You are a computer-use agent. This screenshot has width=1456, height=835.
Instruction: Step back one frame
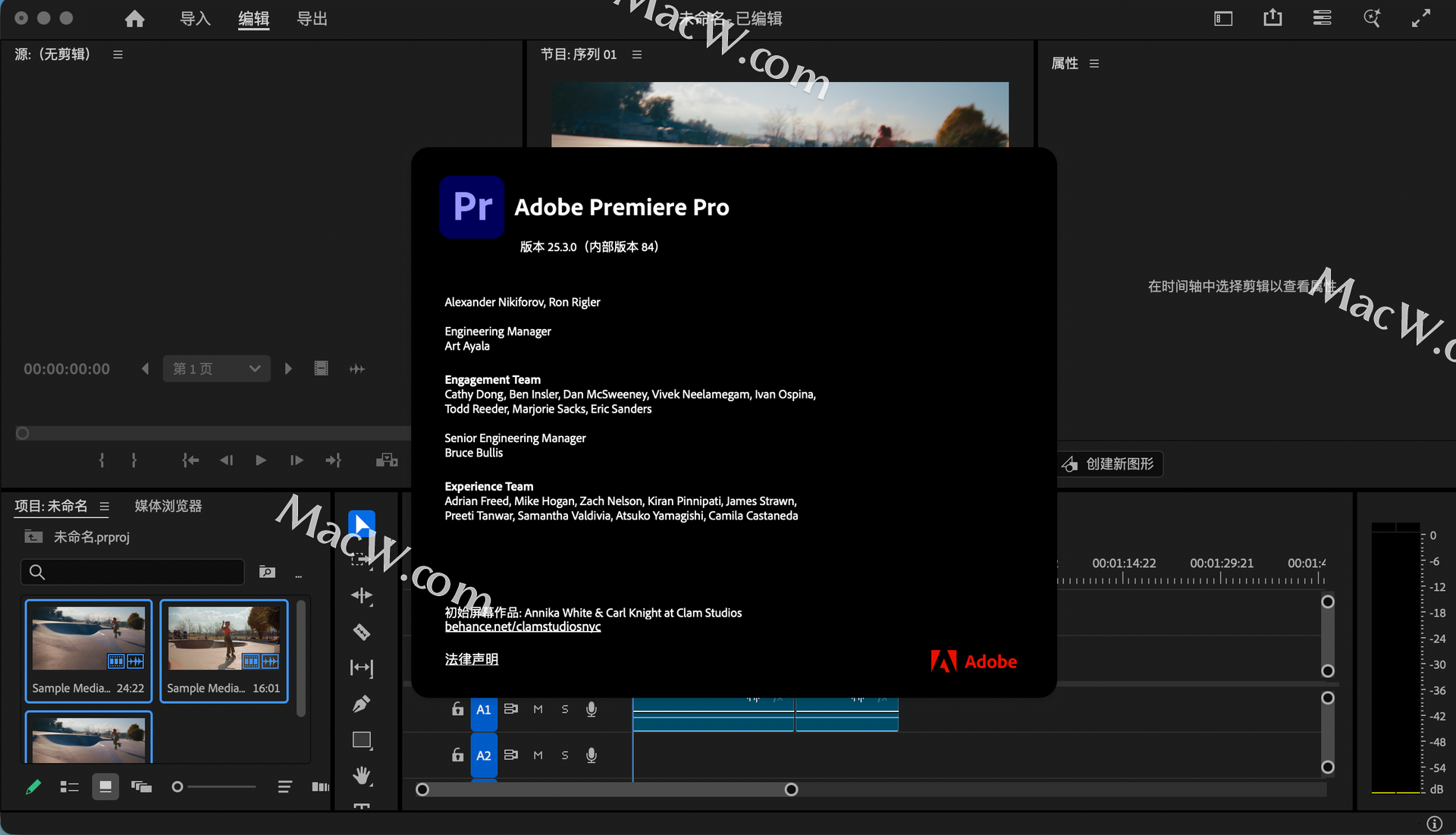point(226,460)
